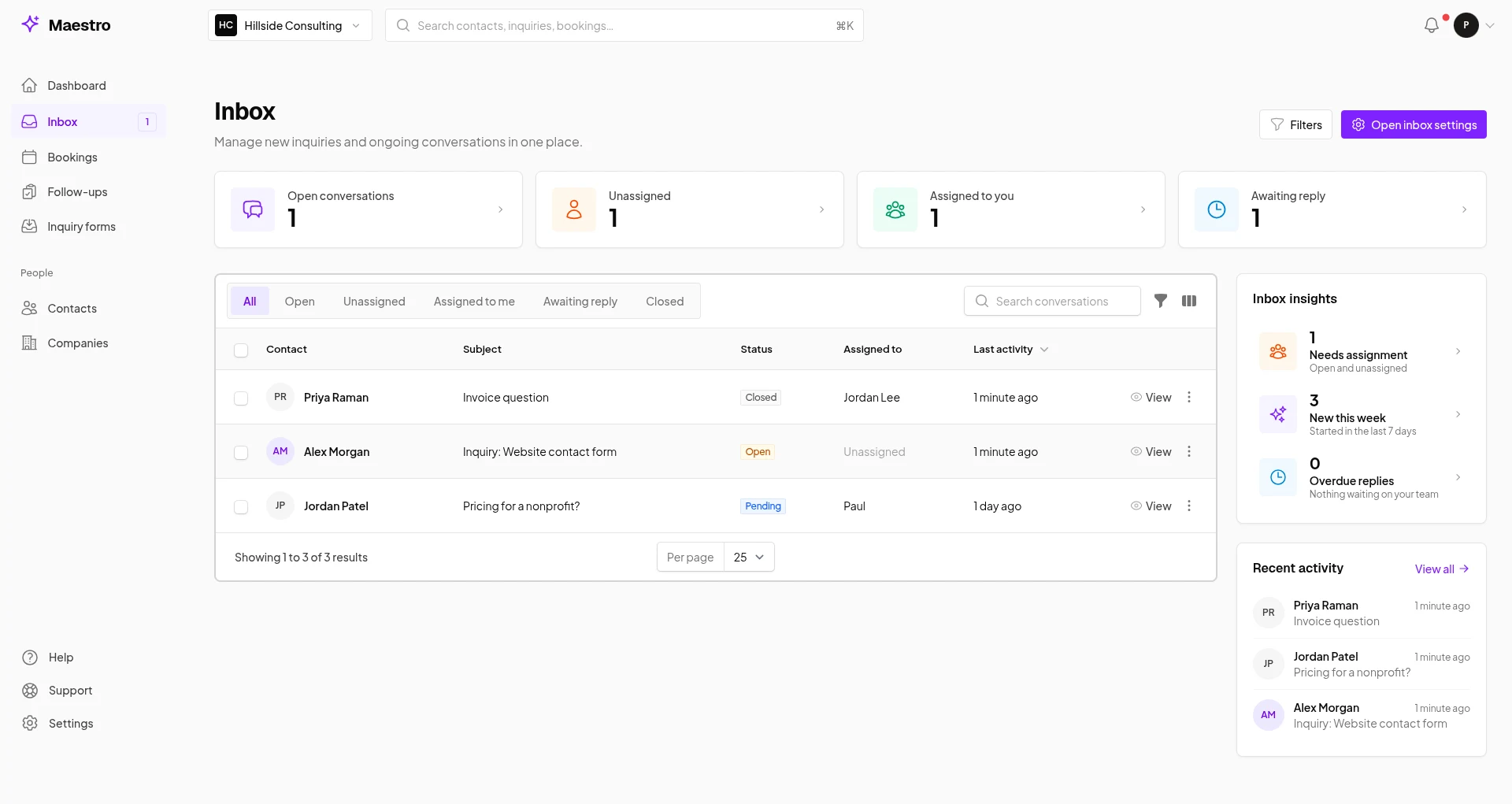
Task: Click the Follow-ups clipboard icon
Action: 30,191
